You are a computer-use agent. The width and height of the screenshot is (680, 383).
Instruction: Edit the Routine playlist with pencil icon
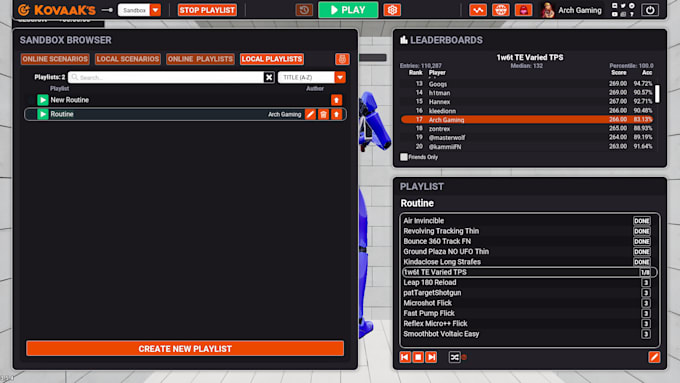click(310, 115)
